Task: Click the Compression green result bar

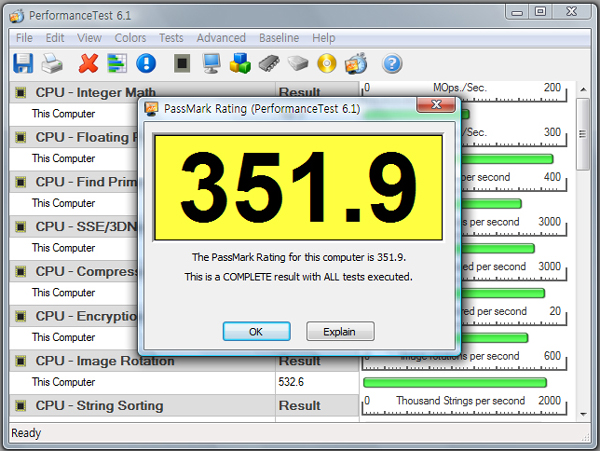Action: pyautogui.click(x=502, y=293)
